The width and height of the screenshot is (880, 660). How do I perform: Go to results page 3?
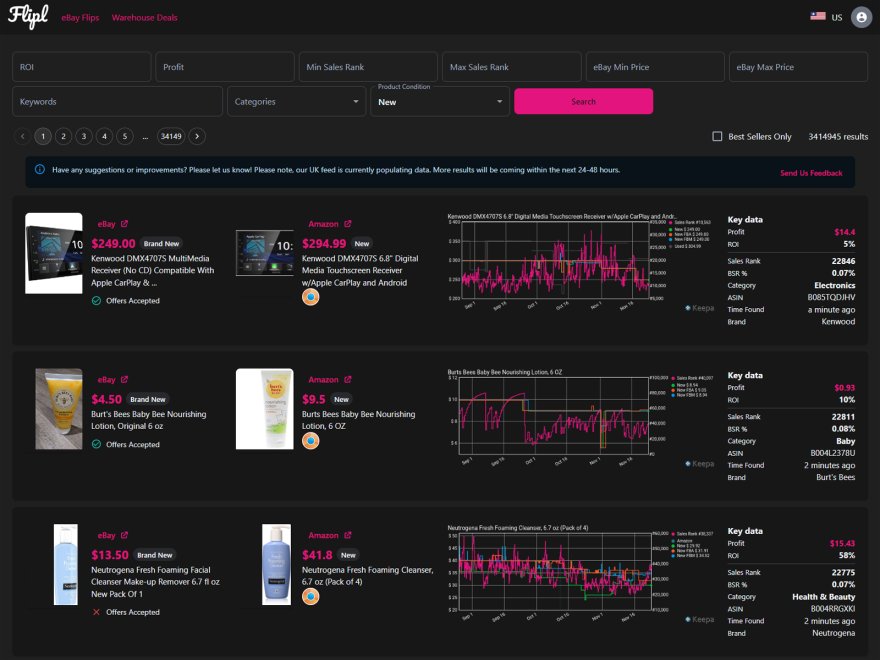[x=84, y=136]
